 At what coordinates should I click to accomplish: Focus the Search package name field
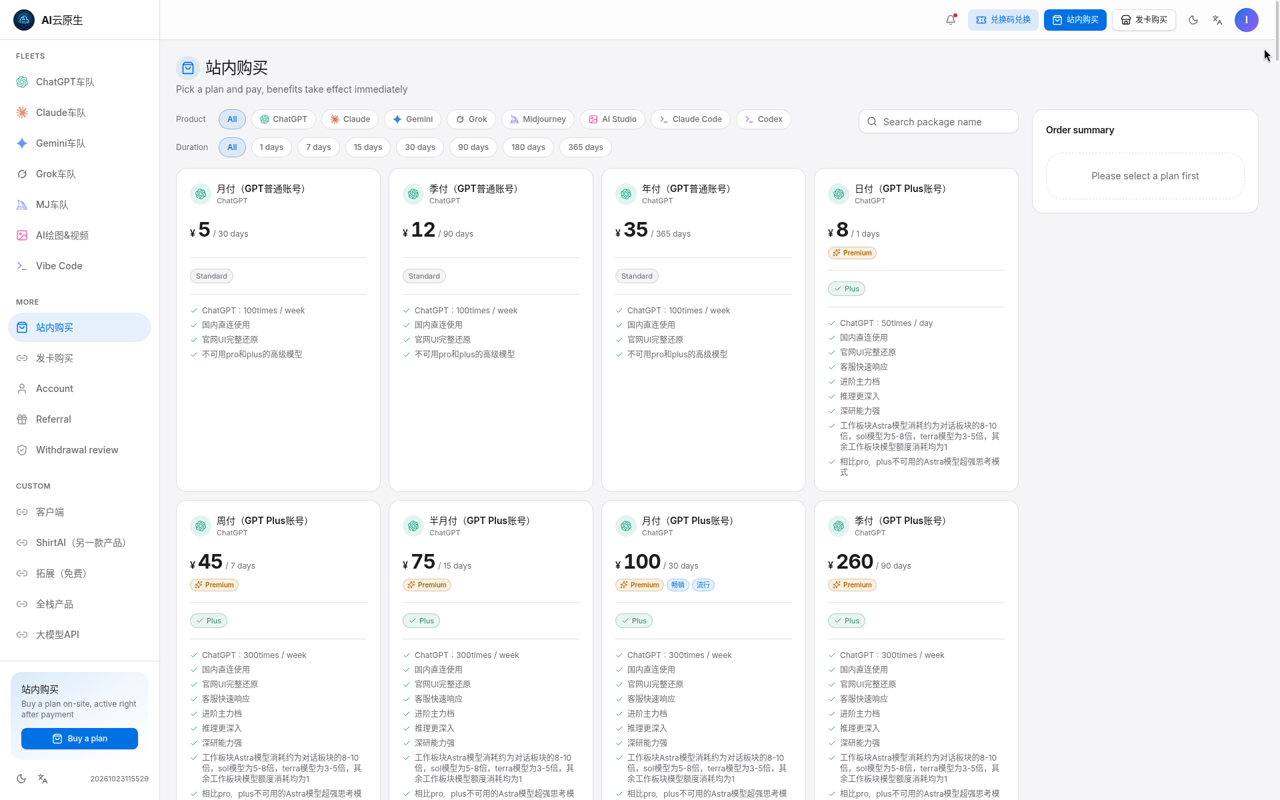click(938, 121)
